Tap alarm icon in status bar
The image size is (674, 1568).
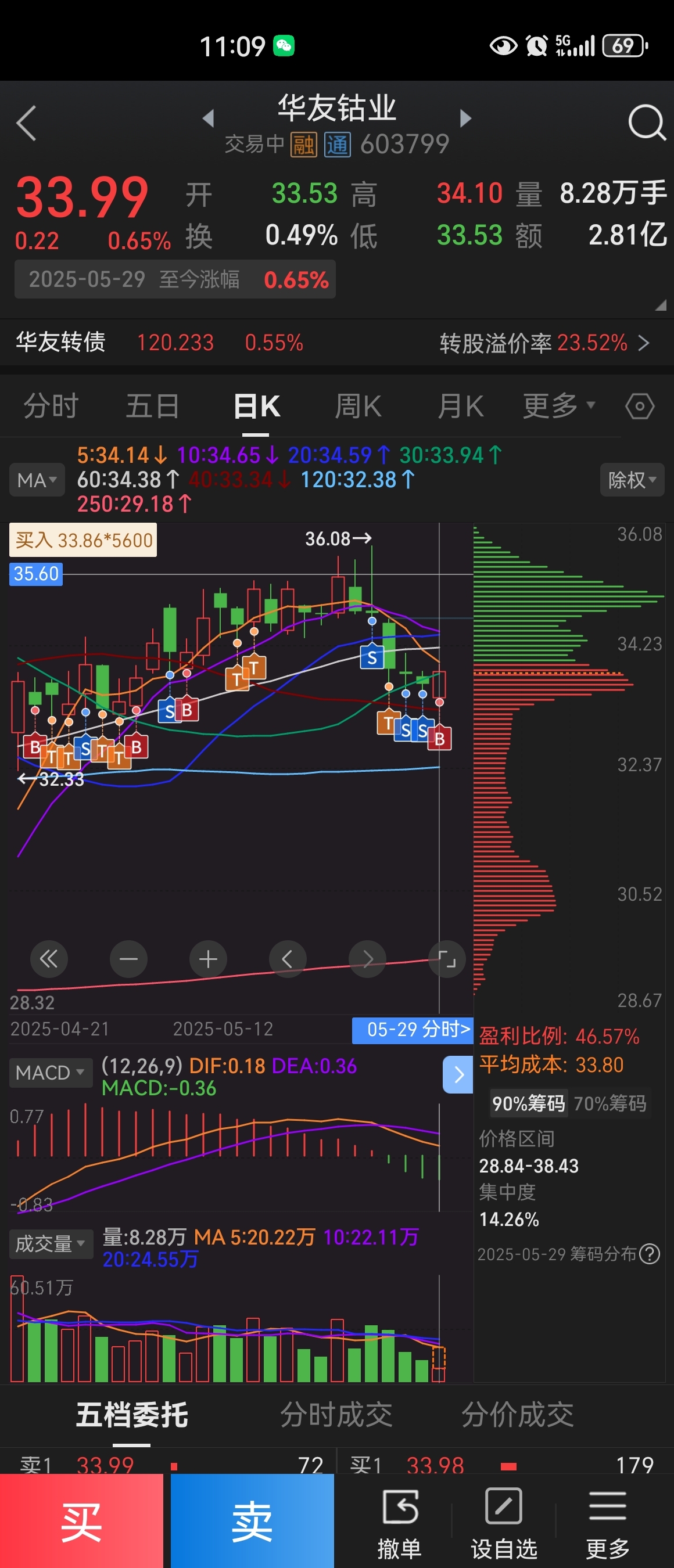536,46
